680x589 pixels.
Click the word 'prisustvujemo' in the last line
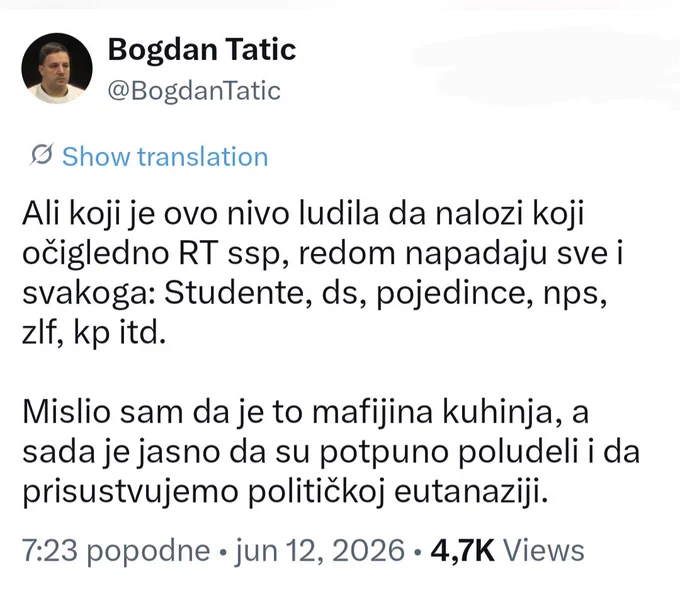(x=130, y=493)
